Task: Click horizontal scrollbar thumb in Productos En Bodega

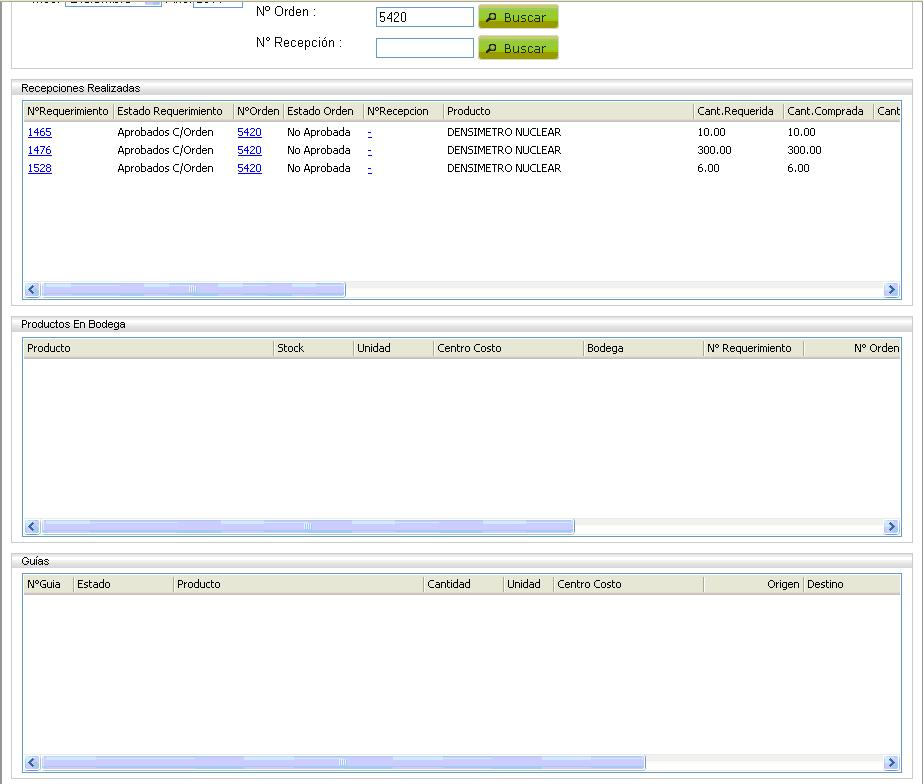Action: [x=307, y=526]
